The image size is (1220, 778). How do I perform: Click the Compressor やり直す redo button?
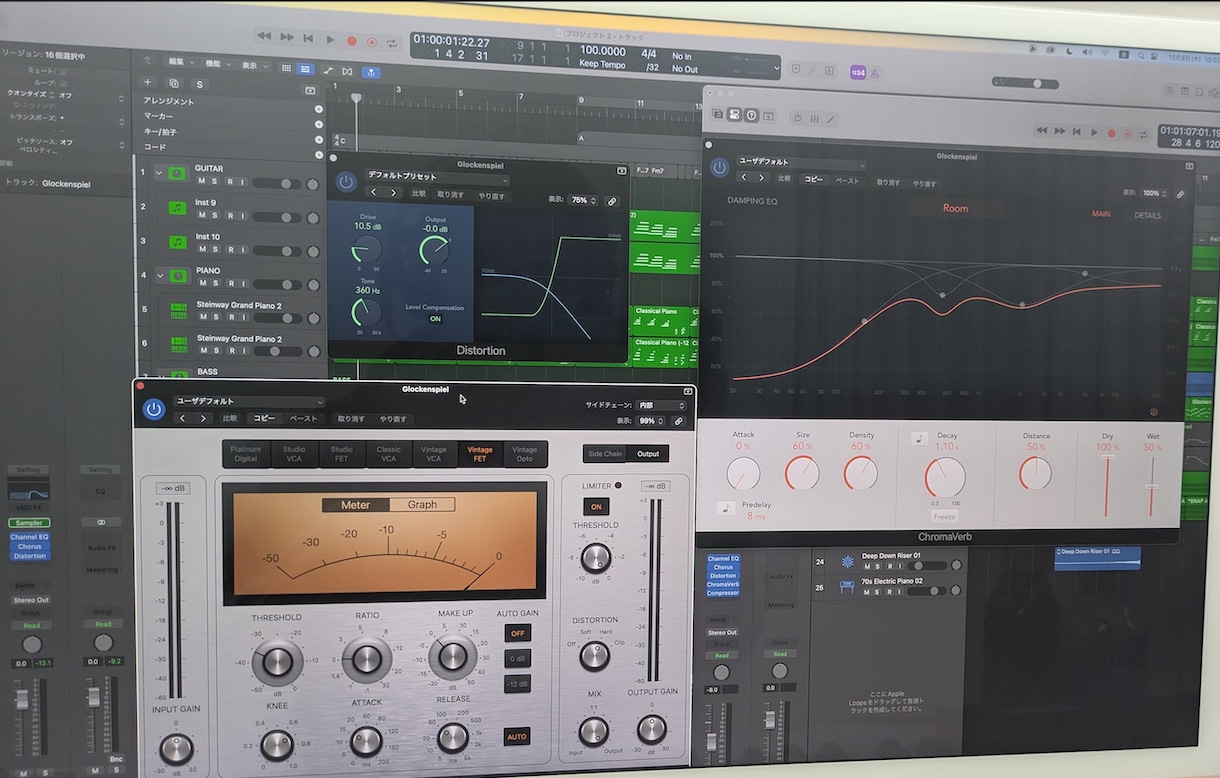click(393, 419)
